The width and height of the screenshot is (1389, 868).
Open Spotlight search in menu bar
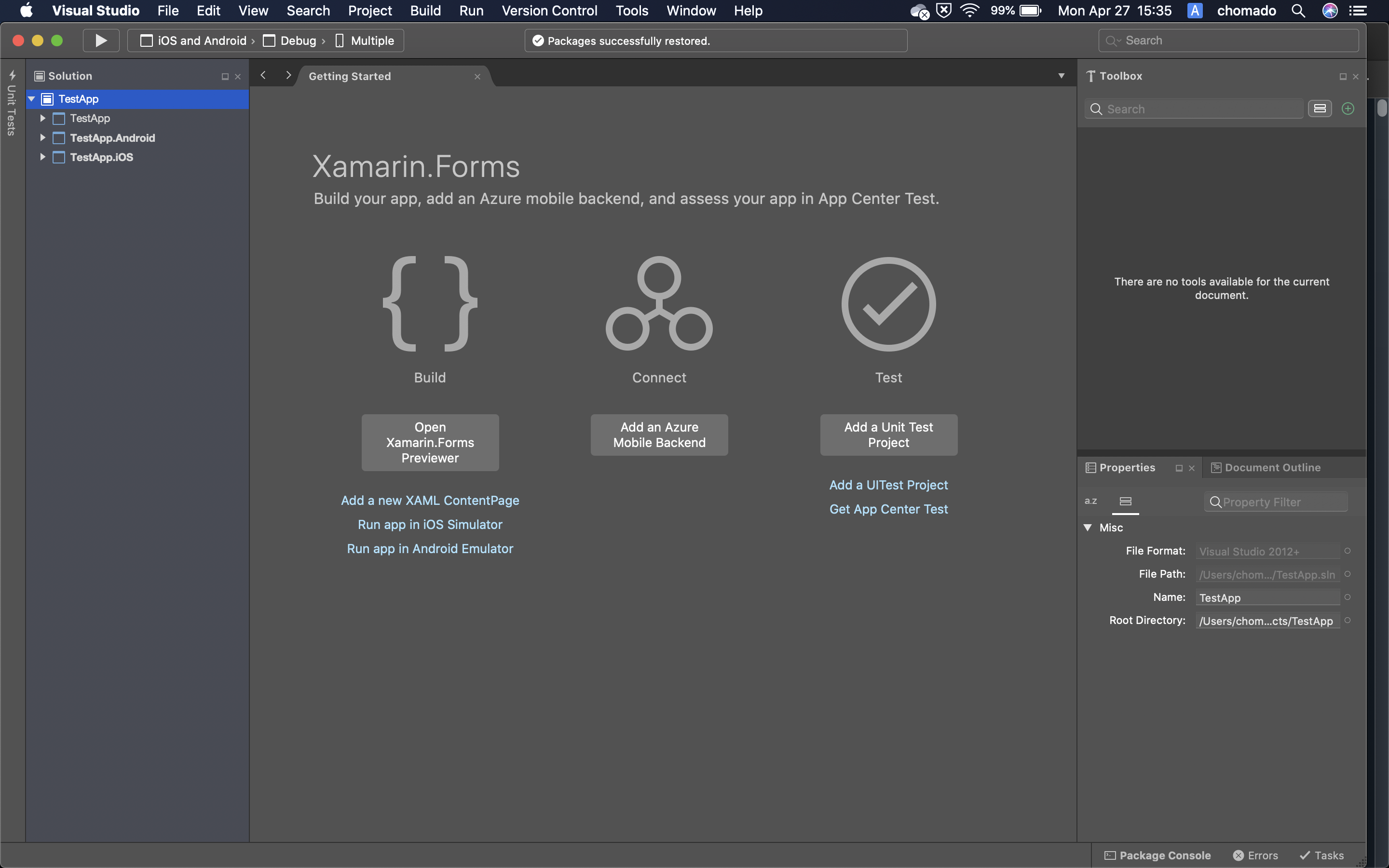[1298, 10]
